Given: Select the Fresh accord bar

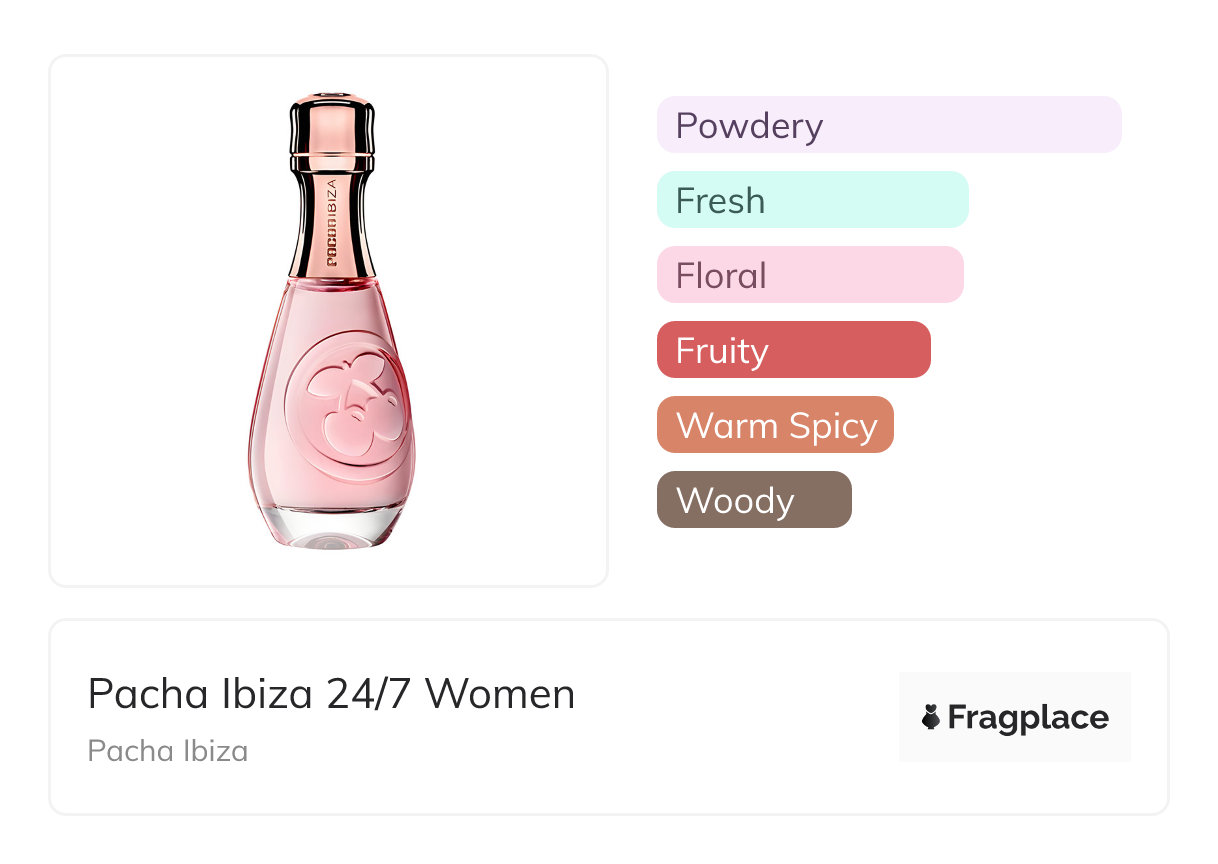Looking at the screenshot, I should pyautogui.click(x=812, y=200).
